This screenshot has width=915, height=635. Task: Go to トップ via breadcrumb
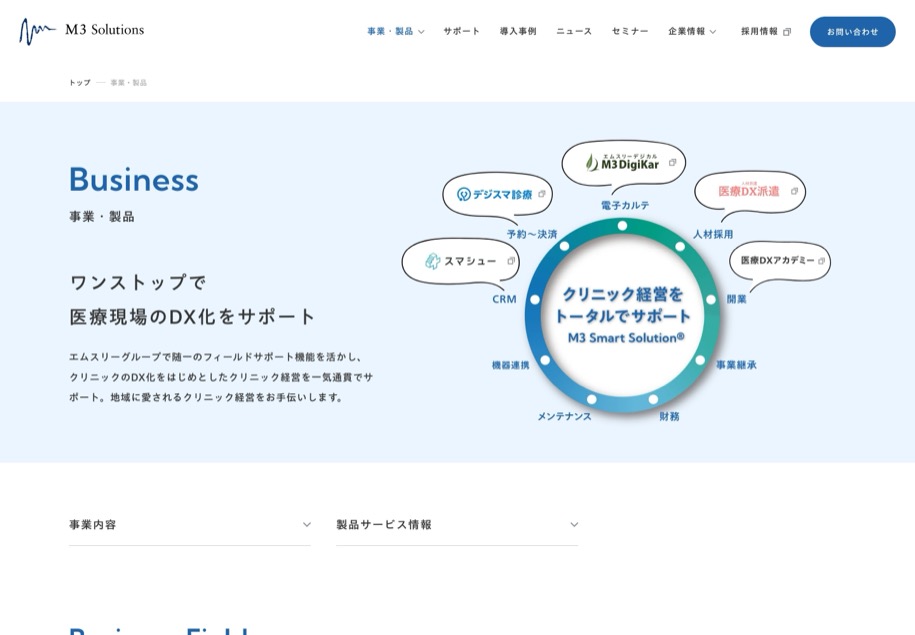tap(80, 83)
